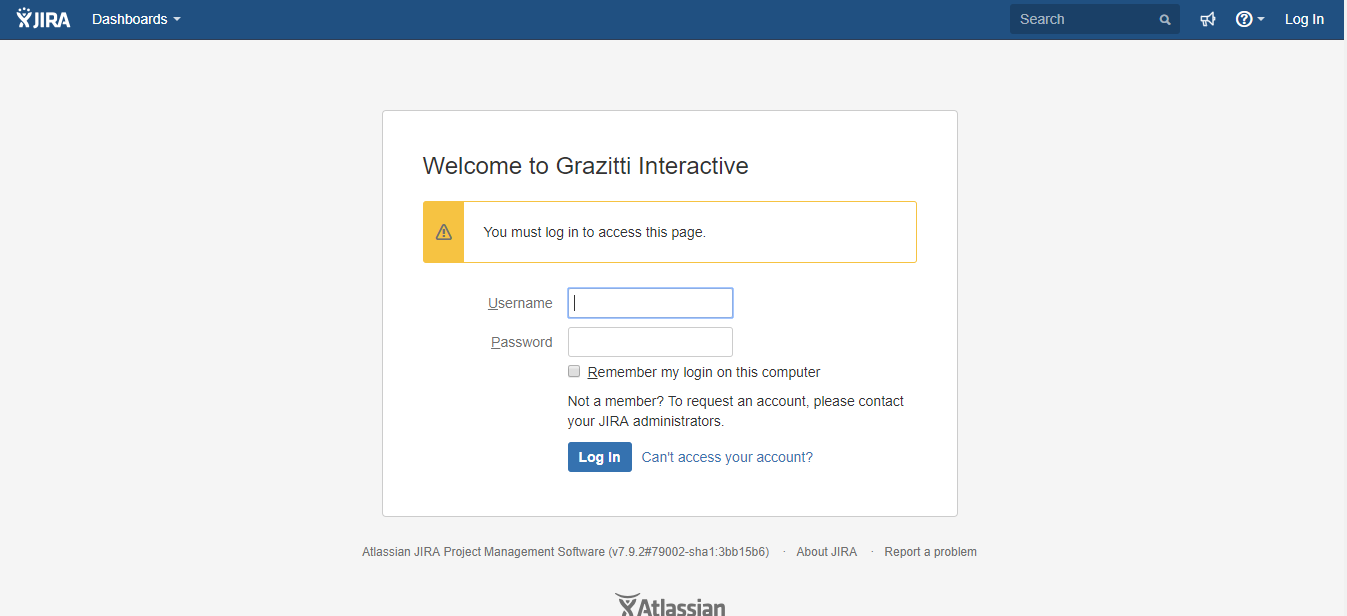Click the Atlassian JIRA version text
Viewport: 1347px width, 616px height.
click(x=565, y=552)
